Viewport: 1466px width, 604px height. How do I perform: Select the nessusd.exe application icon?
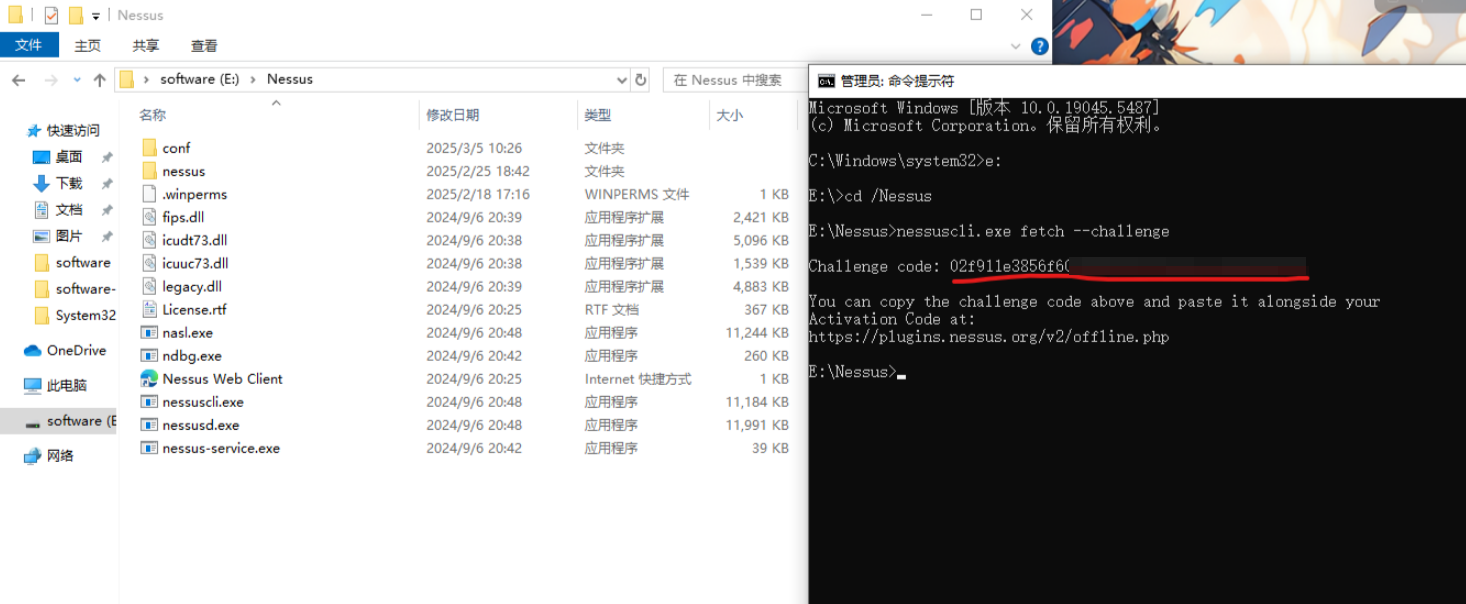point(149,425)
